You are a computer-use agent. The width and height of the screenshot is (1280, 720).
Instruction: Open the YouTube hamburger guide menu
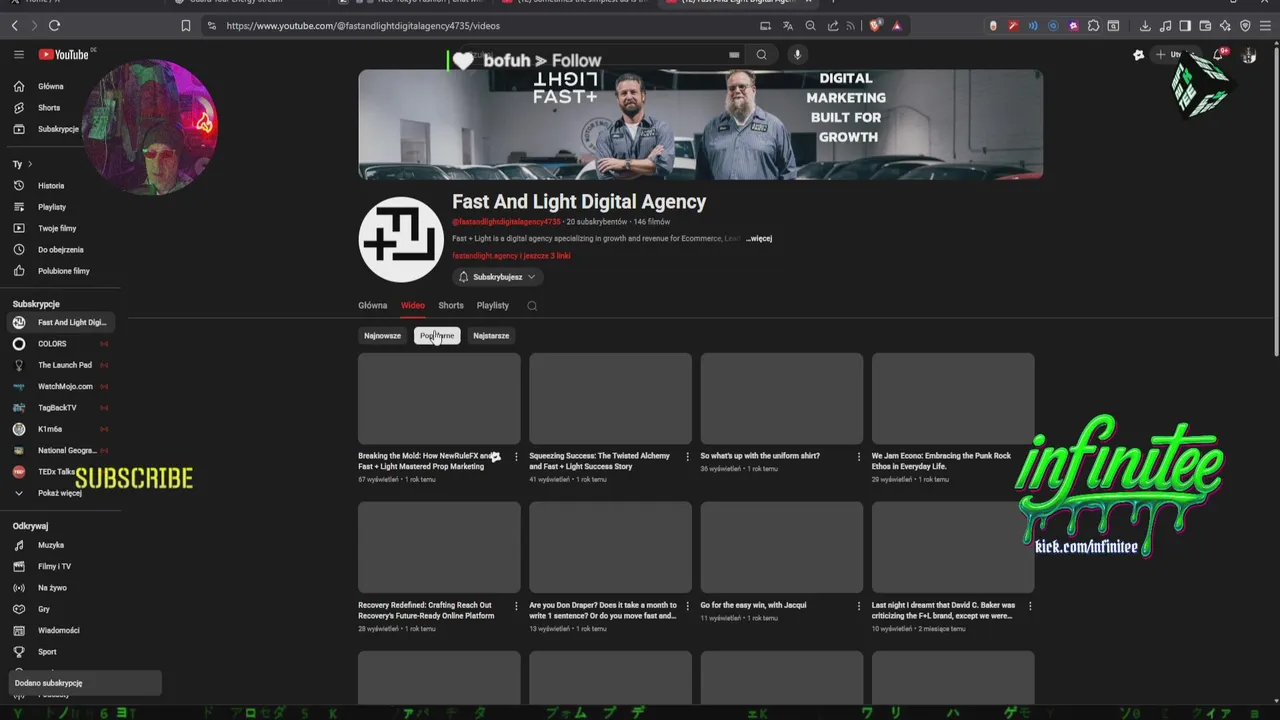(18, 54)
